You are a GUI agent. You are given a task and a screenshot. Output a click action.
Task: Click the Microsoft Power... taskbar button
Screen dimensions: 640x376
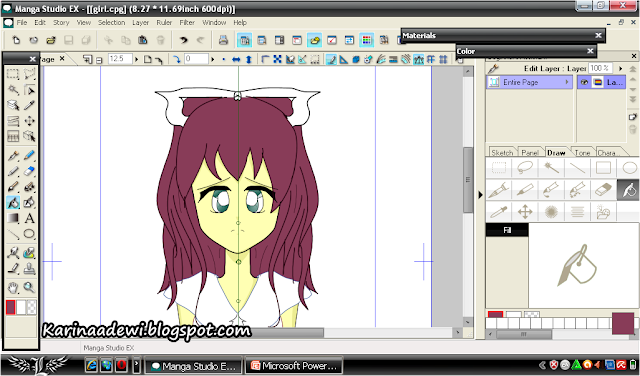[x=294, y=366]
